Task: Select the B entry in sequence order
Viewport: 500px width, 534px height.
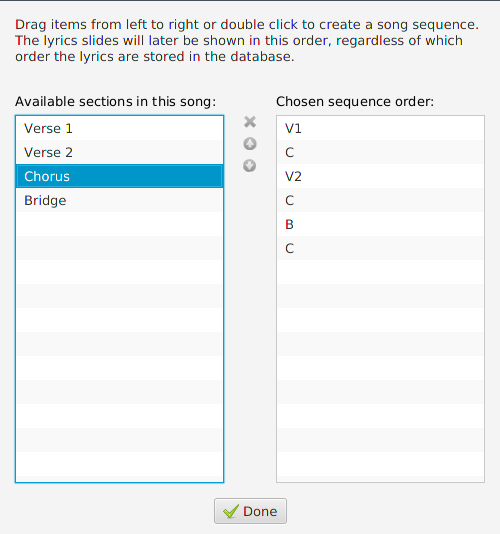Action: point(380,224)
